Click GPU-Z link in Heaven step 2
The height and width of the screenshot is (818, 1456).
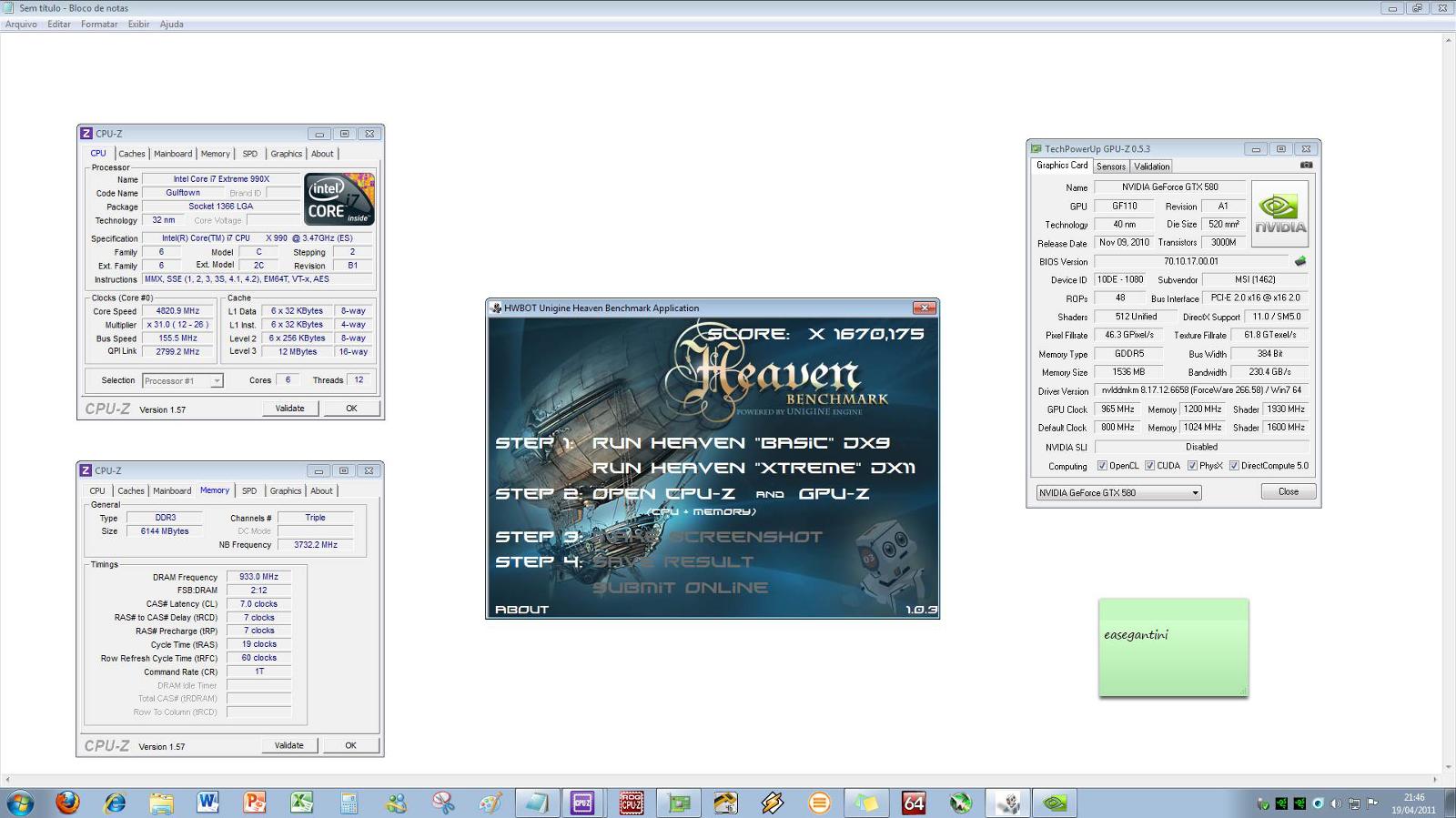(x=834, y=493)
